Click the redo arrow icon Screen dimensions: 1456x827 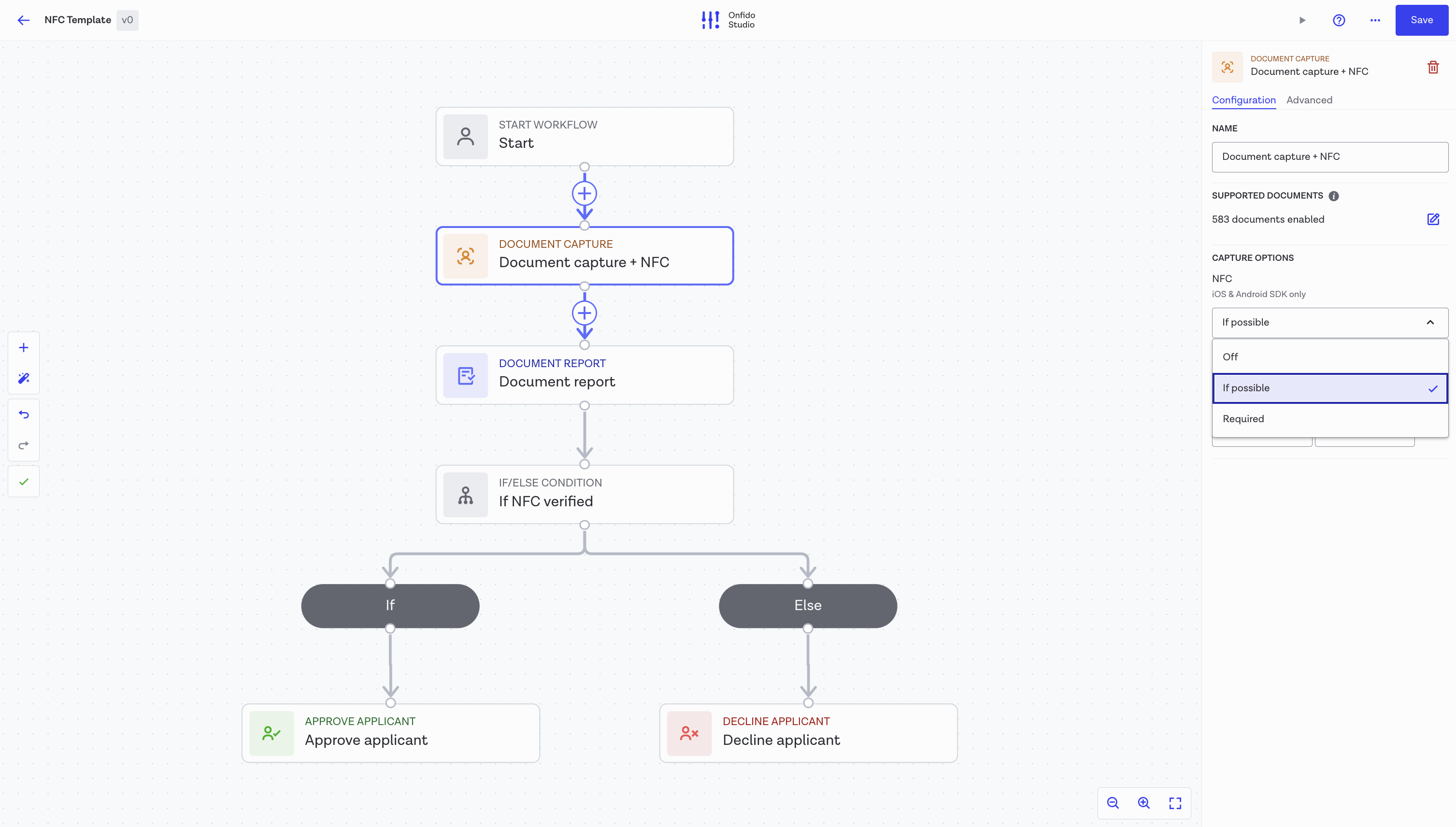click(x=24, y=445)
